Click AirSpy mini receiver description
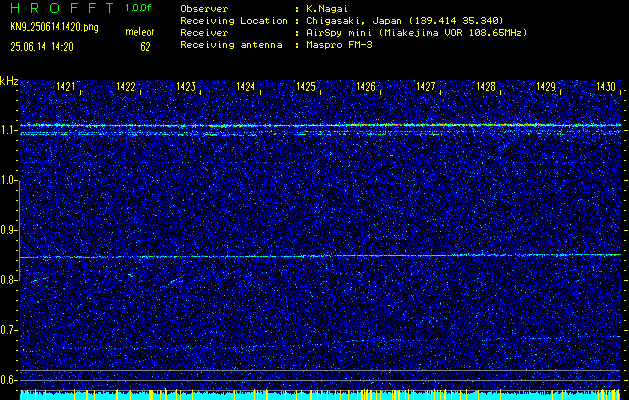The height and width of the screenshot is (400, 629). tap(416, 32)
